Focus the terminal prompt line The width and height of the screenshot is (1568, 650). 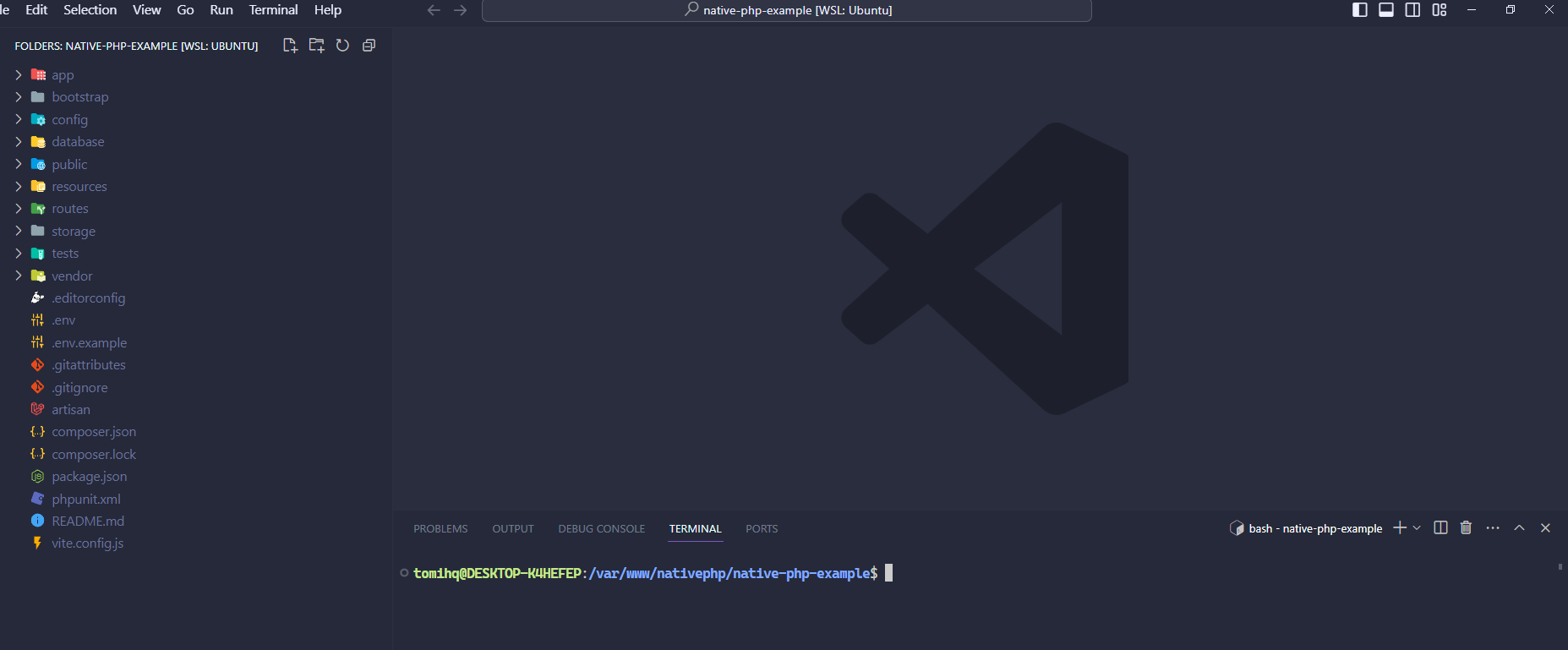[646, 573]
